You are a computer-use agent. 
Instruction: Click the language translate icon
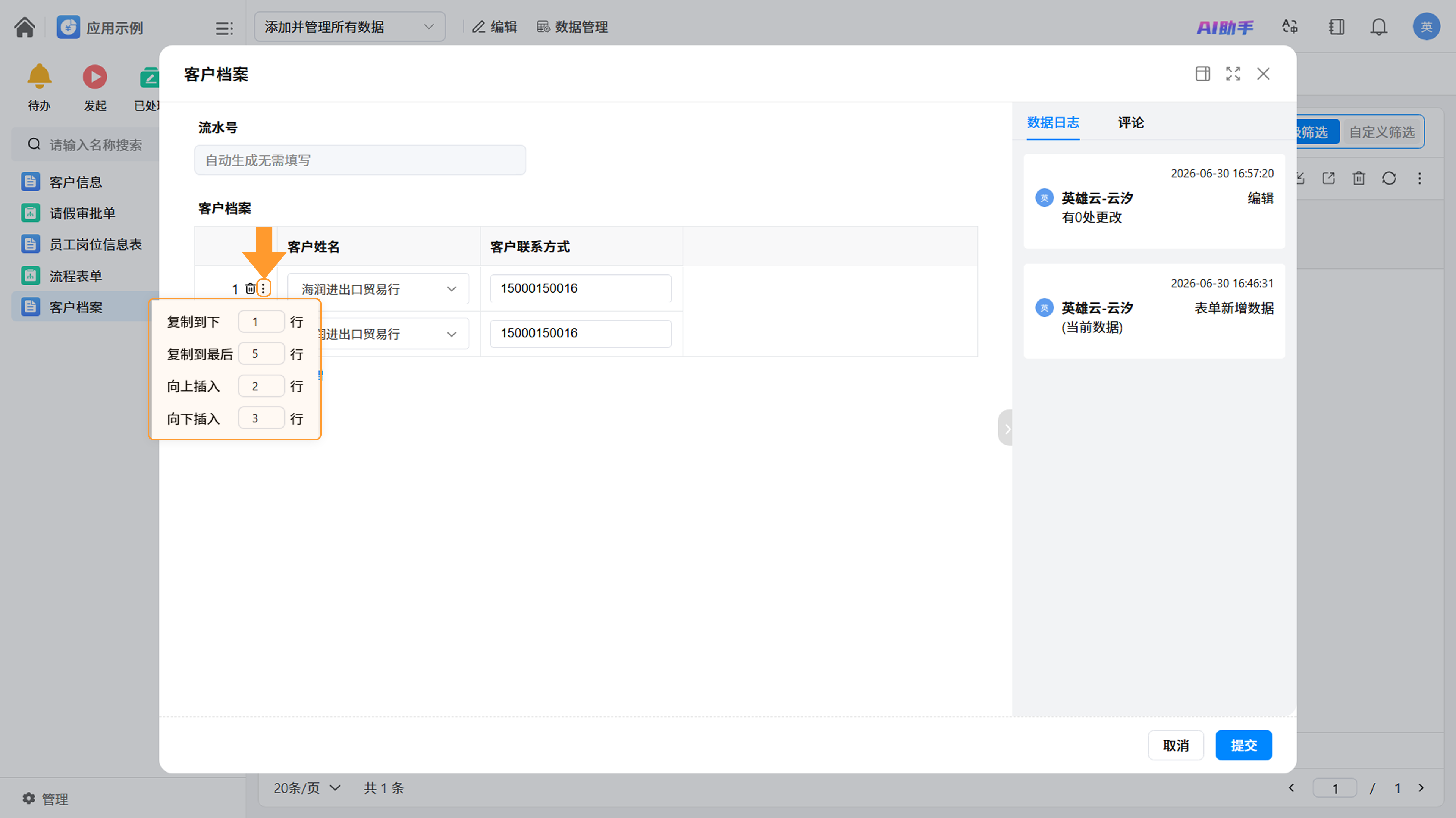(x=1289, y=27)
